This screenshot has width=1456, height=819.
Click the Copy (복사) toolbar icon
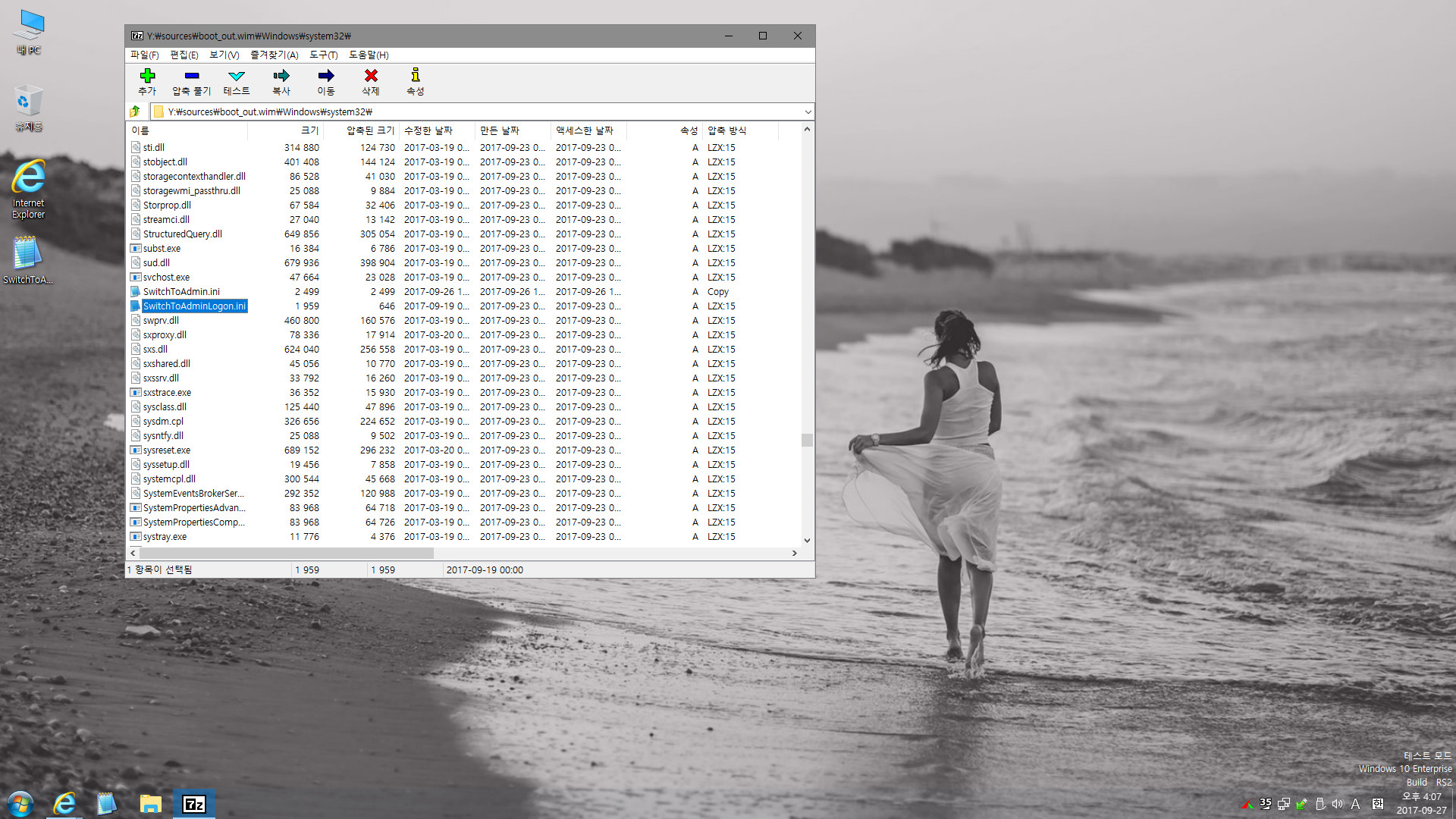tap(281, 76)
